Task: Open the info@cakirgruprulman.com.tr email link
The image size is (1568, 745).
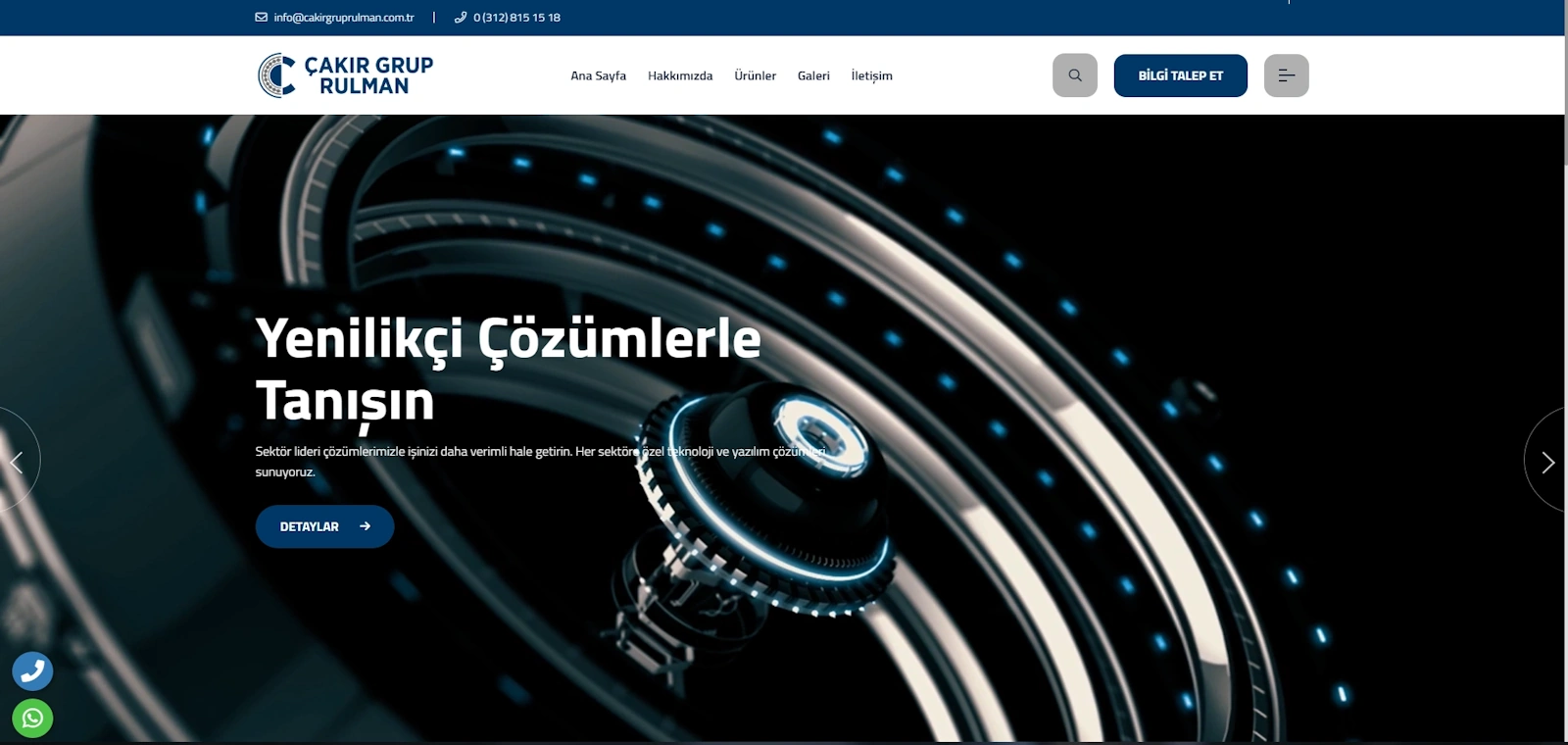Action: click(343, 18)
